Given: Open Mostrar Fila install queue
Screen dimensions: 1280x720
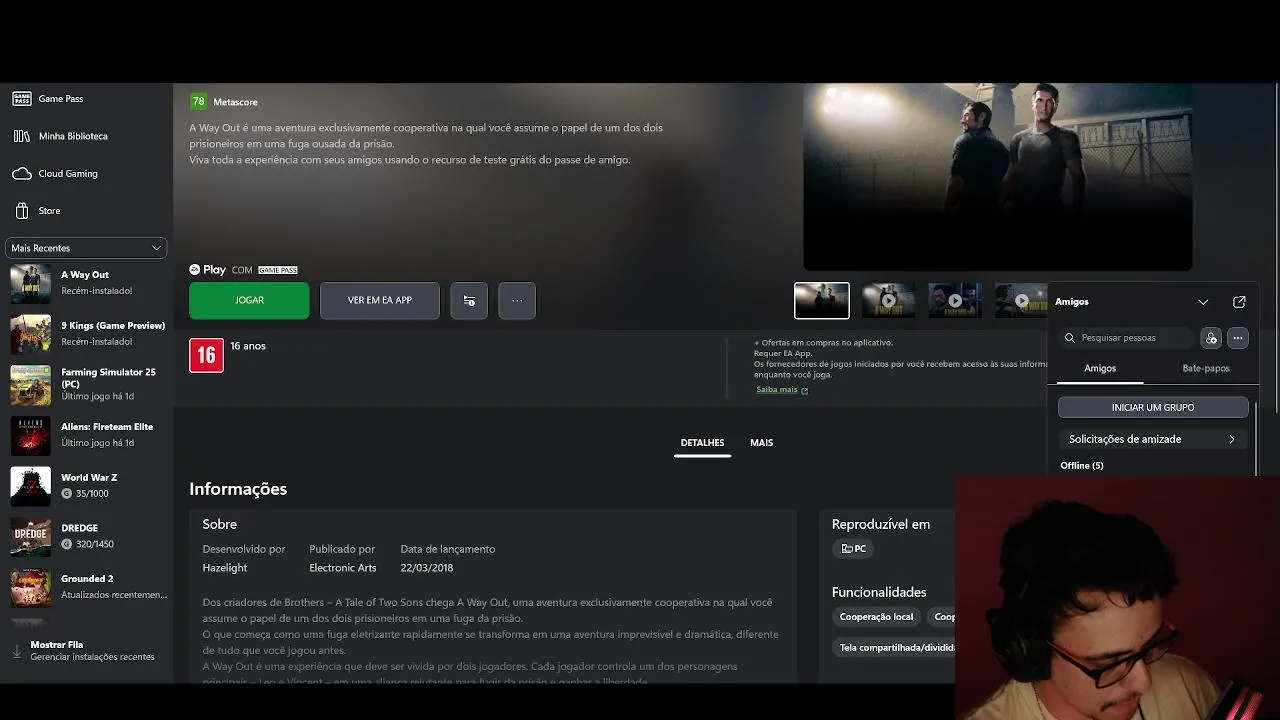Looking at the screenshot, I should point(86,651).
